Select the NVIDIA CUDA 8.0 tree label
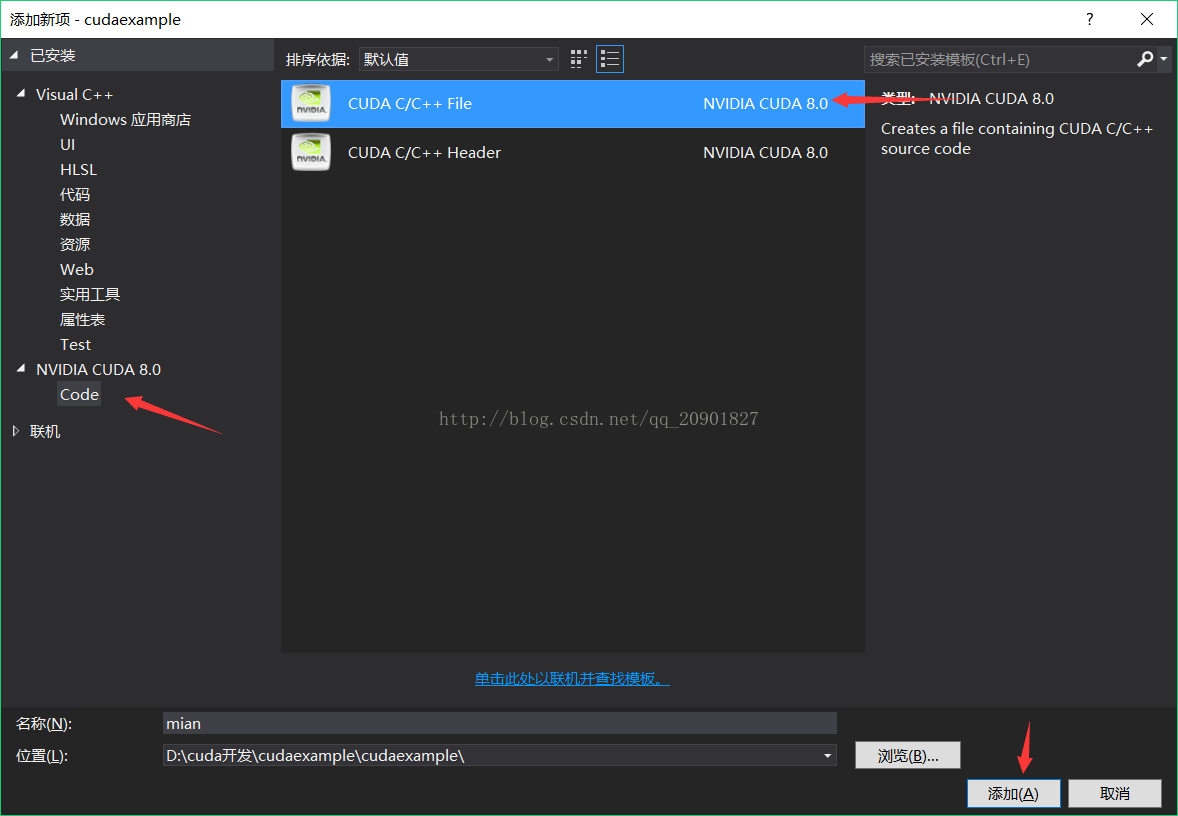 click(x=98, y=370)
